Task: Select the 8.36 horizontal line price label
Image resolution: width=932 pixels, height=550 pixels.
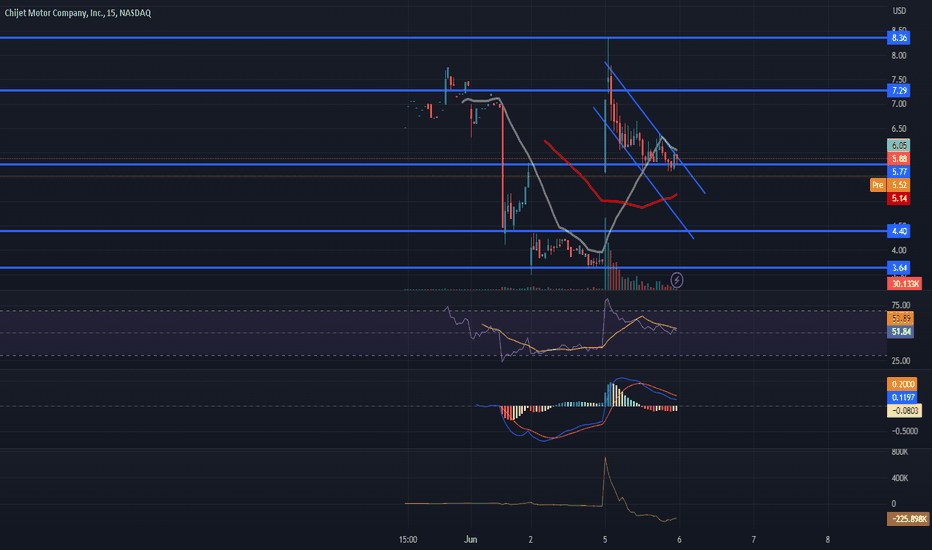Action: 899,38
